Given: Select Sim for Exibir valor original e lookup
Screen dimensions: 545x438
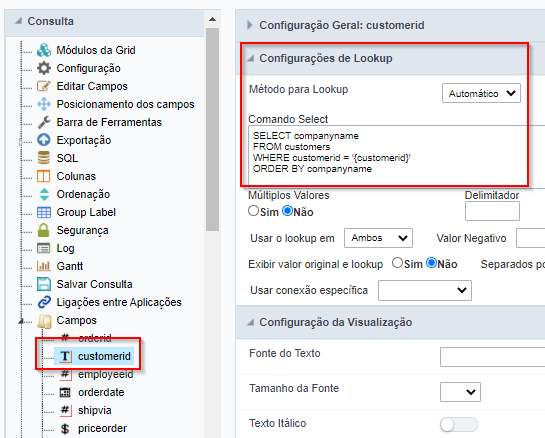Looking at the screenshot, I should click(397, 263).
